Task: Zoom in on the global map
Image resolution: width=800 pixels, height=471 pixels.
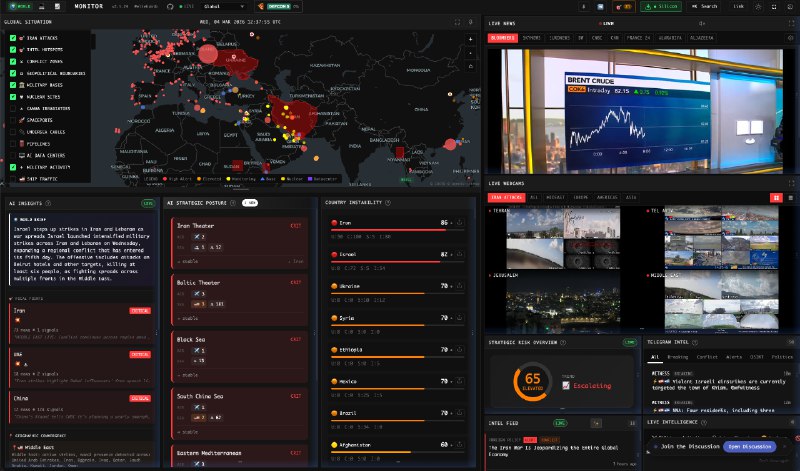Action: click(x=470, y=39)
